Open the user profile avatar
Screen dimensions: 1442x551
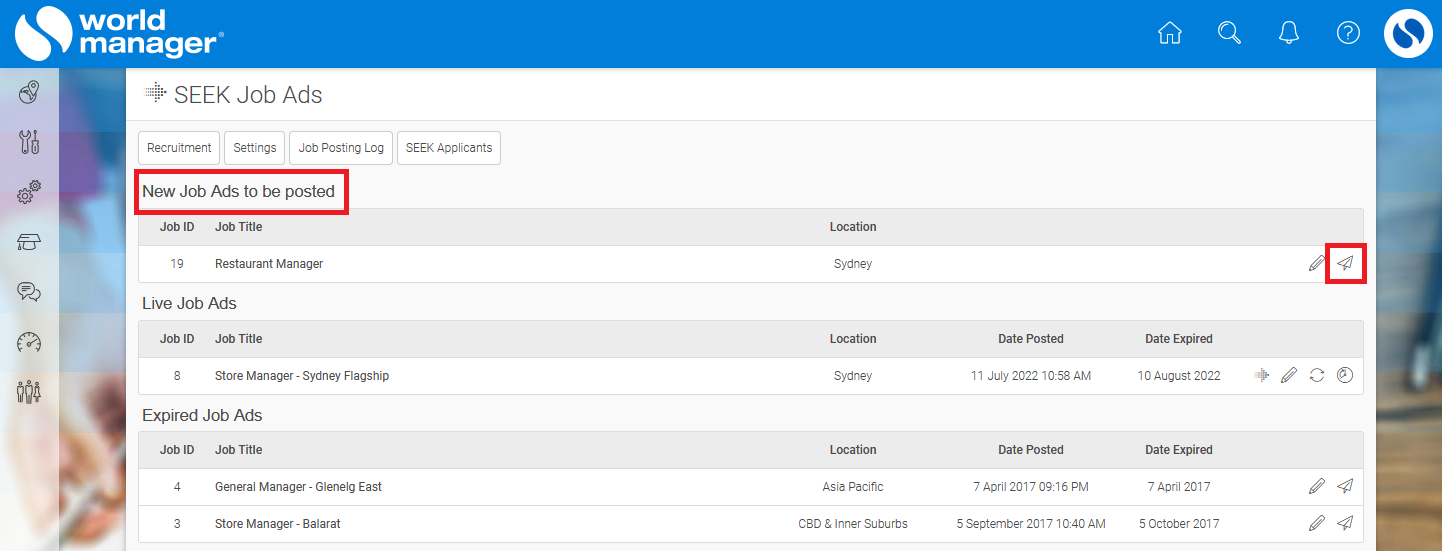pos(1408,33)
